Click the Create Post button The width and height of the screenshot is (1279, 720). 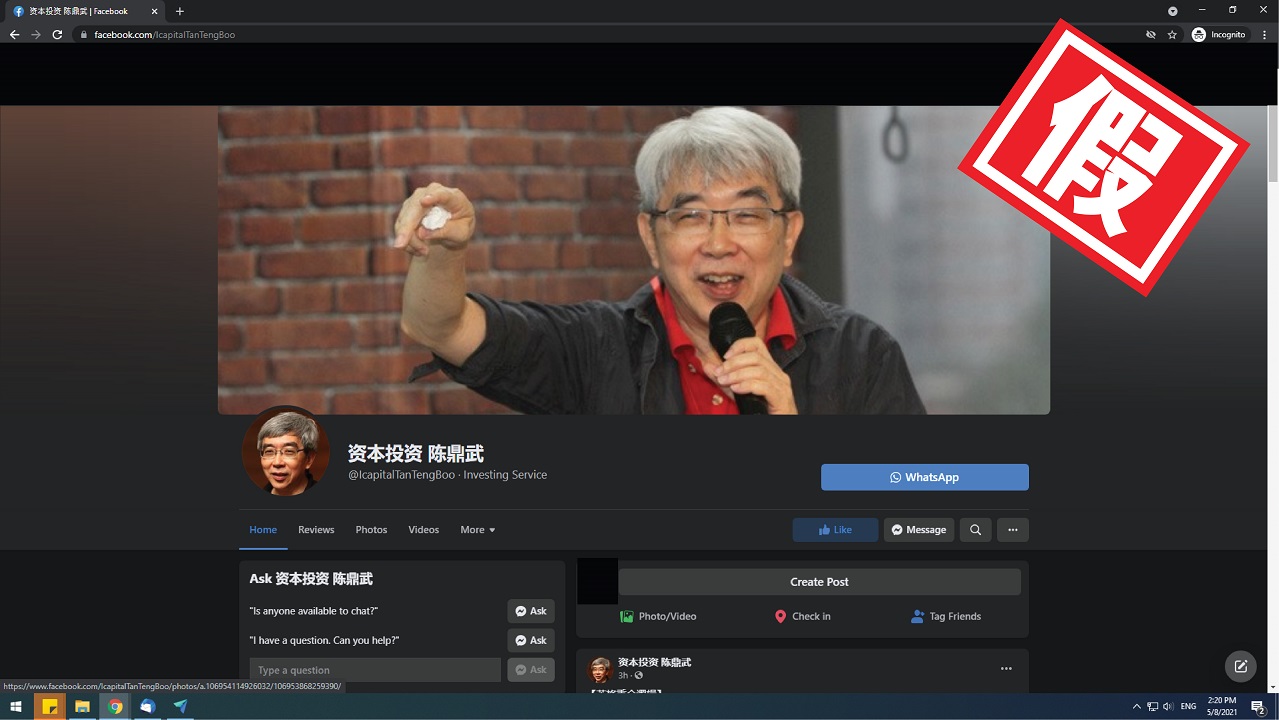point(819,582)
